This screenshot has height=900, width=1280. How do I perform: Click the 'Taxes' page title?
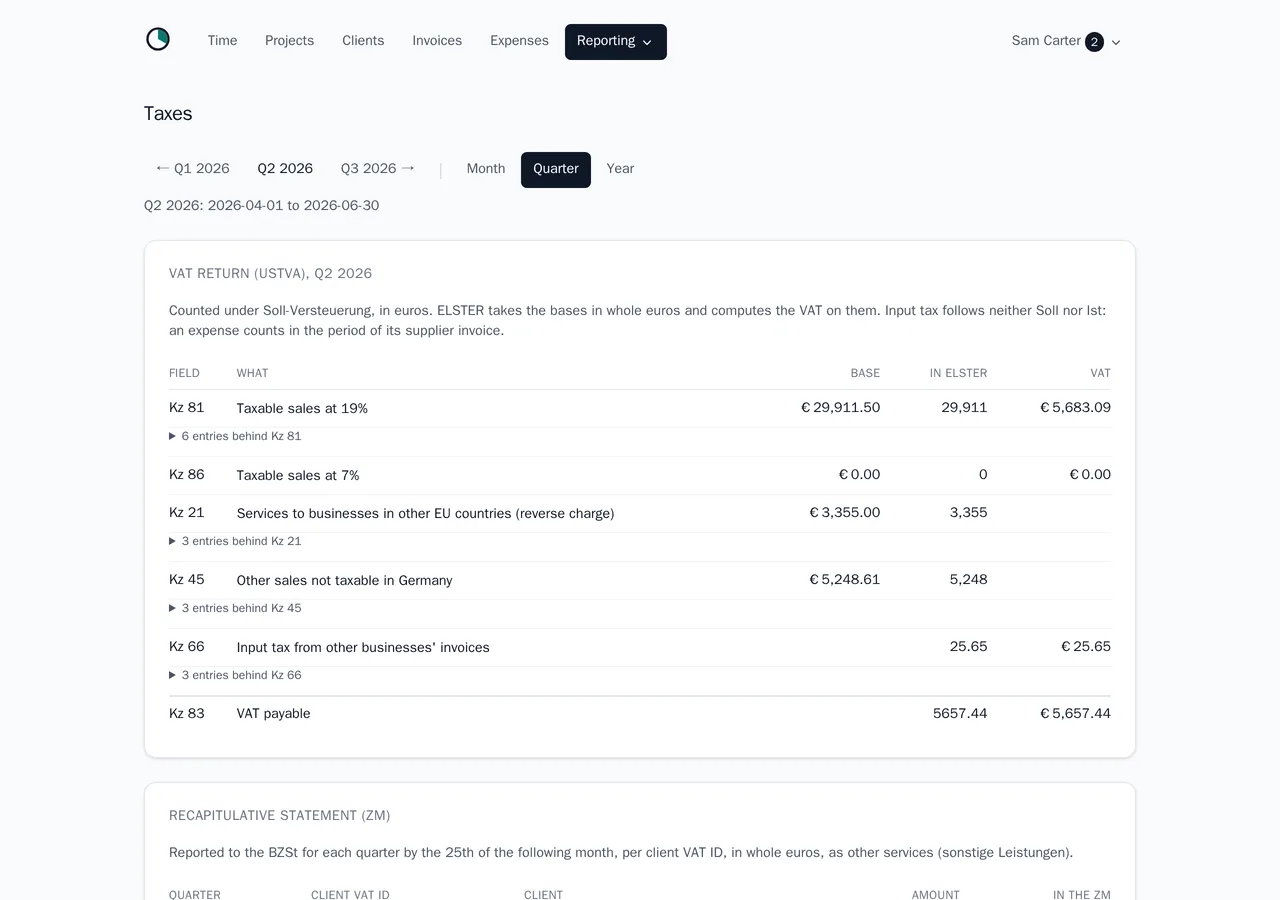click(x=168, y=114)
